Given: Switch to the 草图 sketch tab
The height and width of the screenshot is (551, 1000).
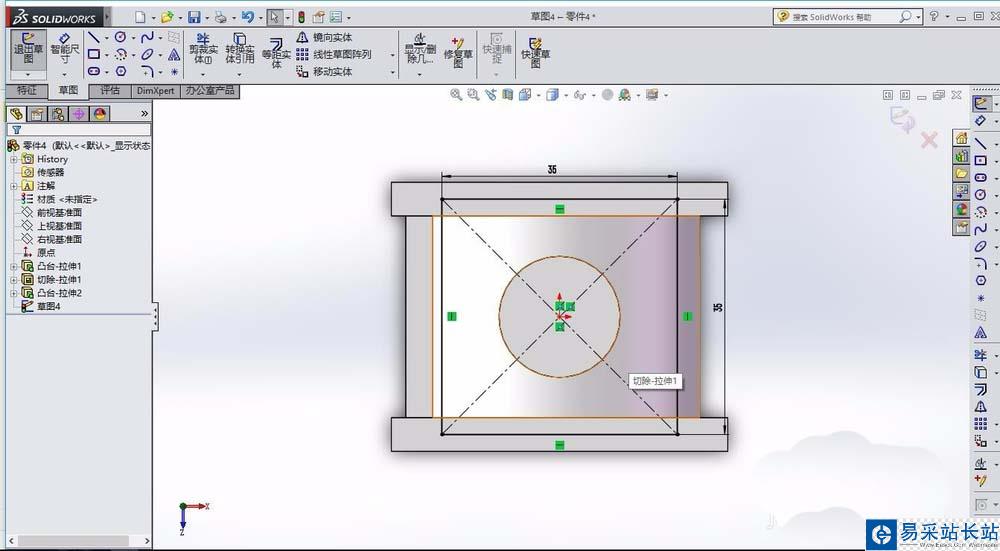Looking at the screenshot, I should [x=68, y=91].
